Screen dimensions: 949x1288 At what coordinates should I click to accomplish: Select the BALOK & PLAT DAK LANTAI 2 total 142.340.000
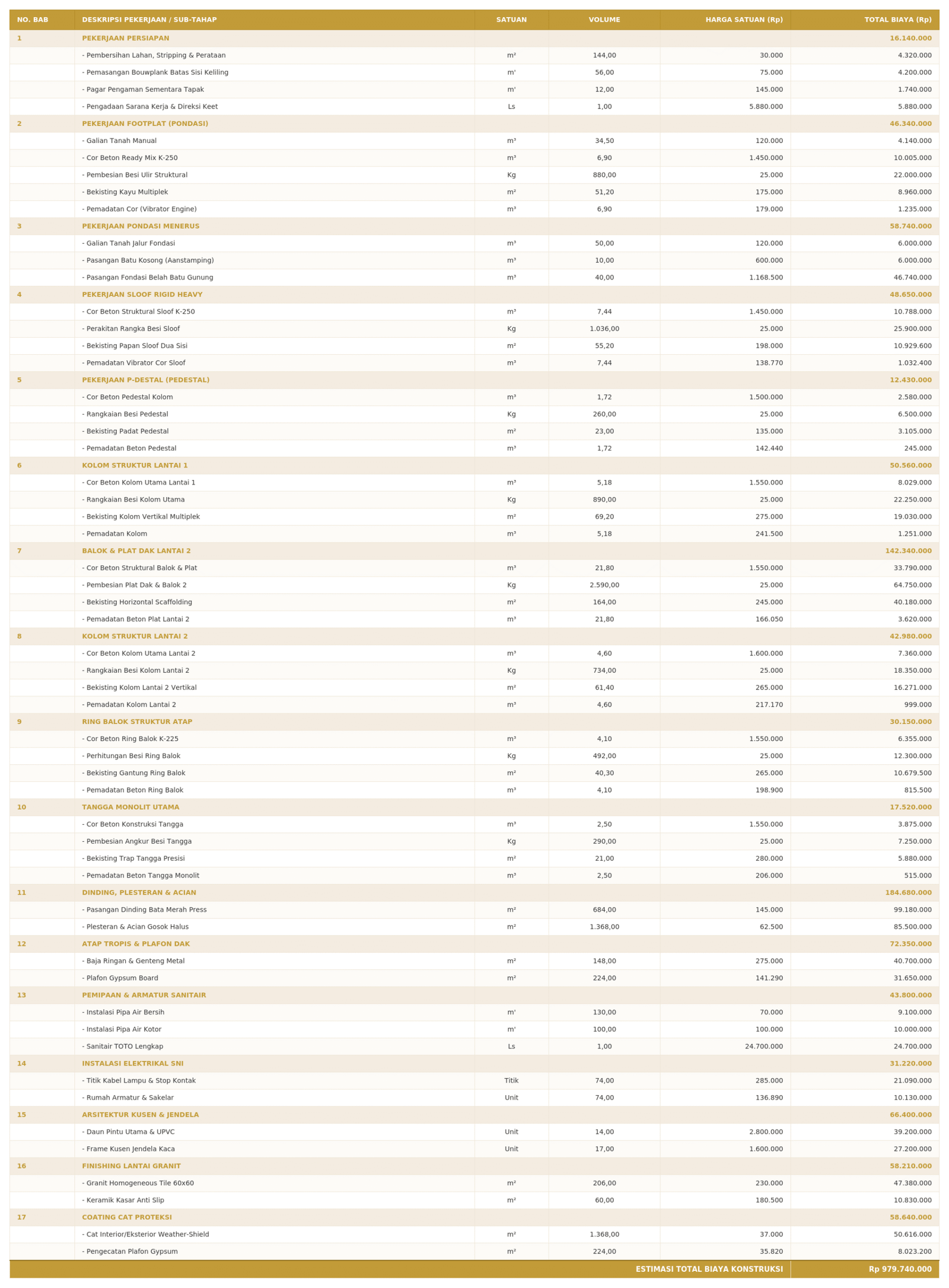907,551
